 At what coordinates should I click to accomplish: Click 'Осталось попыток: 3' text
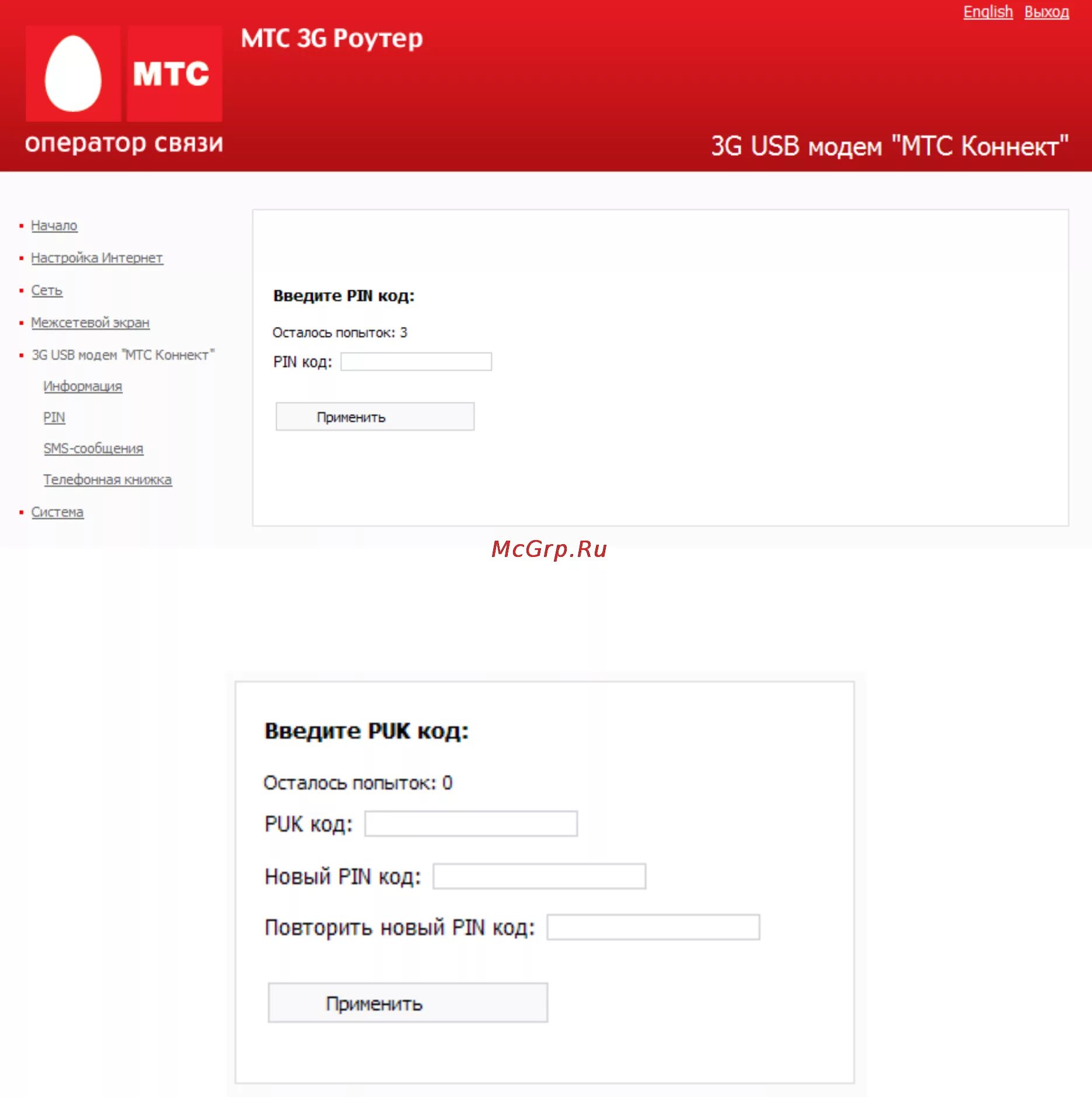tap(340, 332)
